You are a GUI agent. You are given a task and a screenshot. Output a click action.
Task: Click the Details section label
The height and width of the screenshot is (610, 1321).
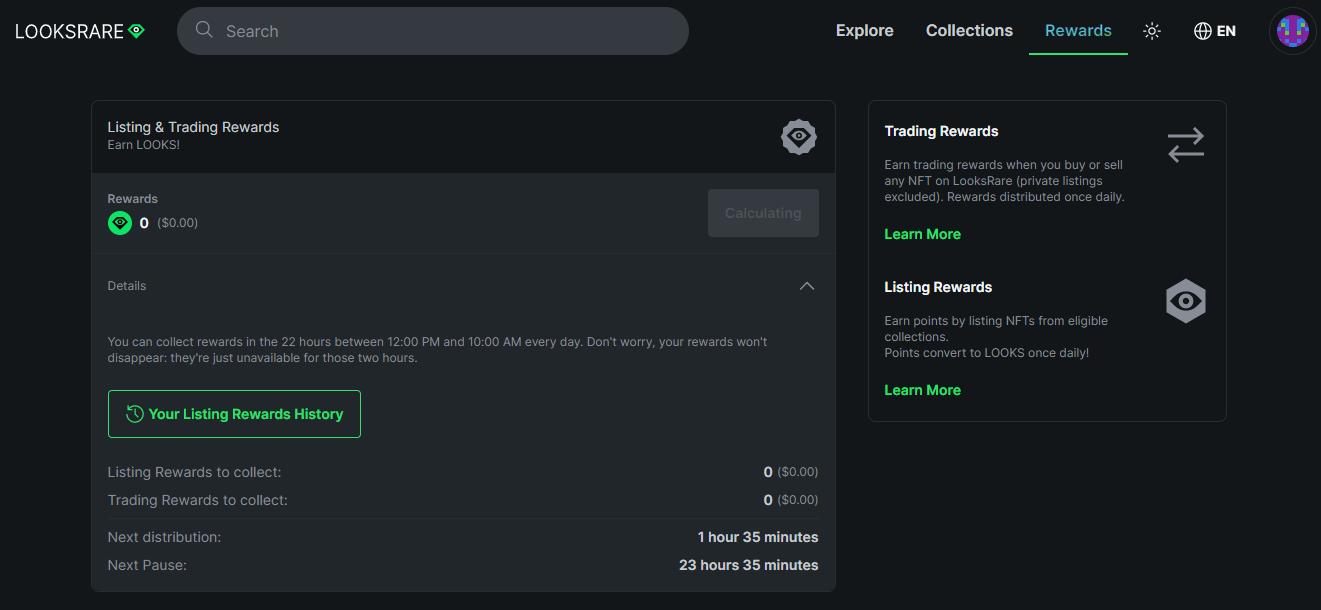tap(127, 286)
